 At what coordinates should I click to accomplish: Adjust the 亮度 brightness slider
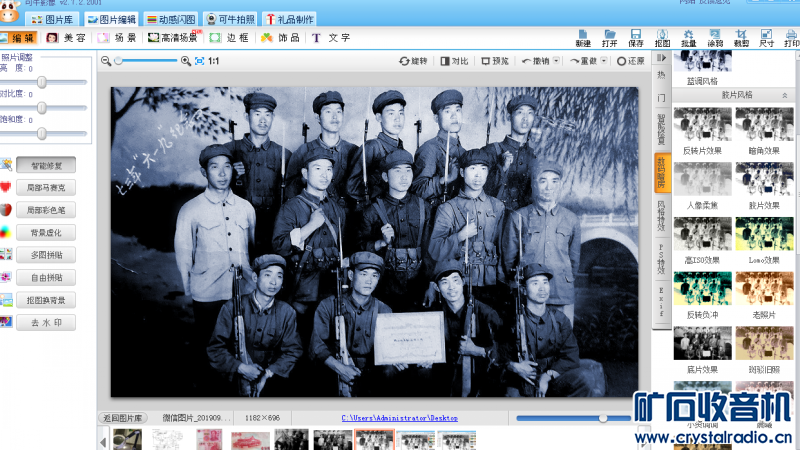[42, 82]
